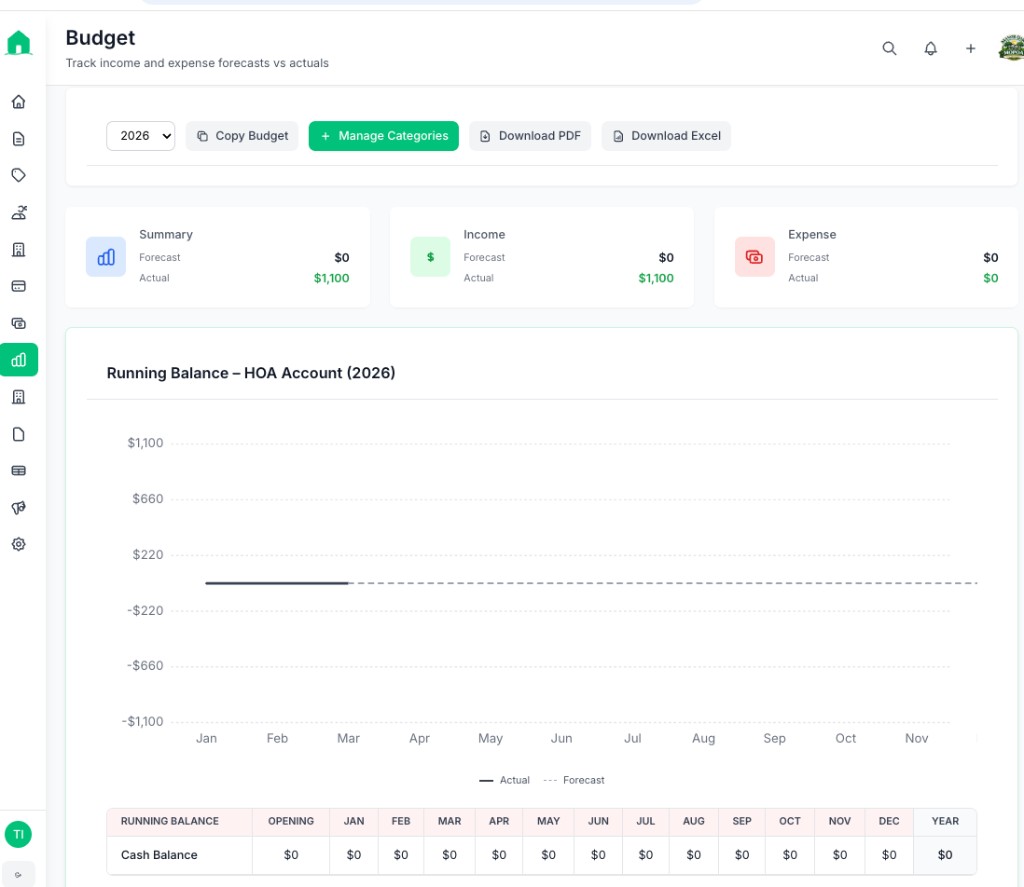The width and height of the screenshot is (1024, 887).
Task: Click the green dollar icon on Income card
Action: click(x=430, y=257)
